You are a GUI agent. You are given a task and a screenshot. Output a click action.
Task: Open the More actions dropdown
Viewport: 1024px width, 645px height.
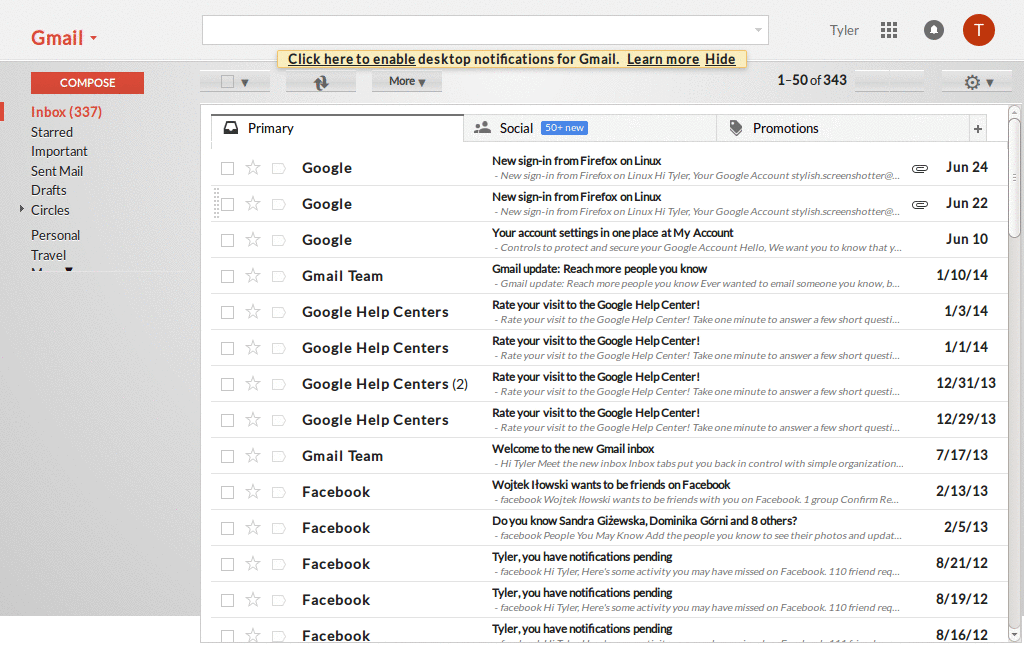407,82
